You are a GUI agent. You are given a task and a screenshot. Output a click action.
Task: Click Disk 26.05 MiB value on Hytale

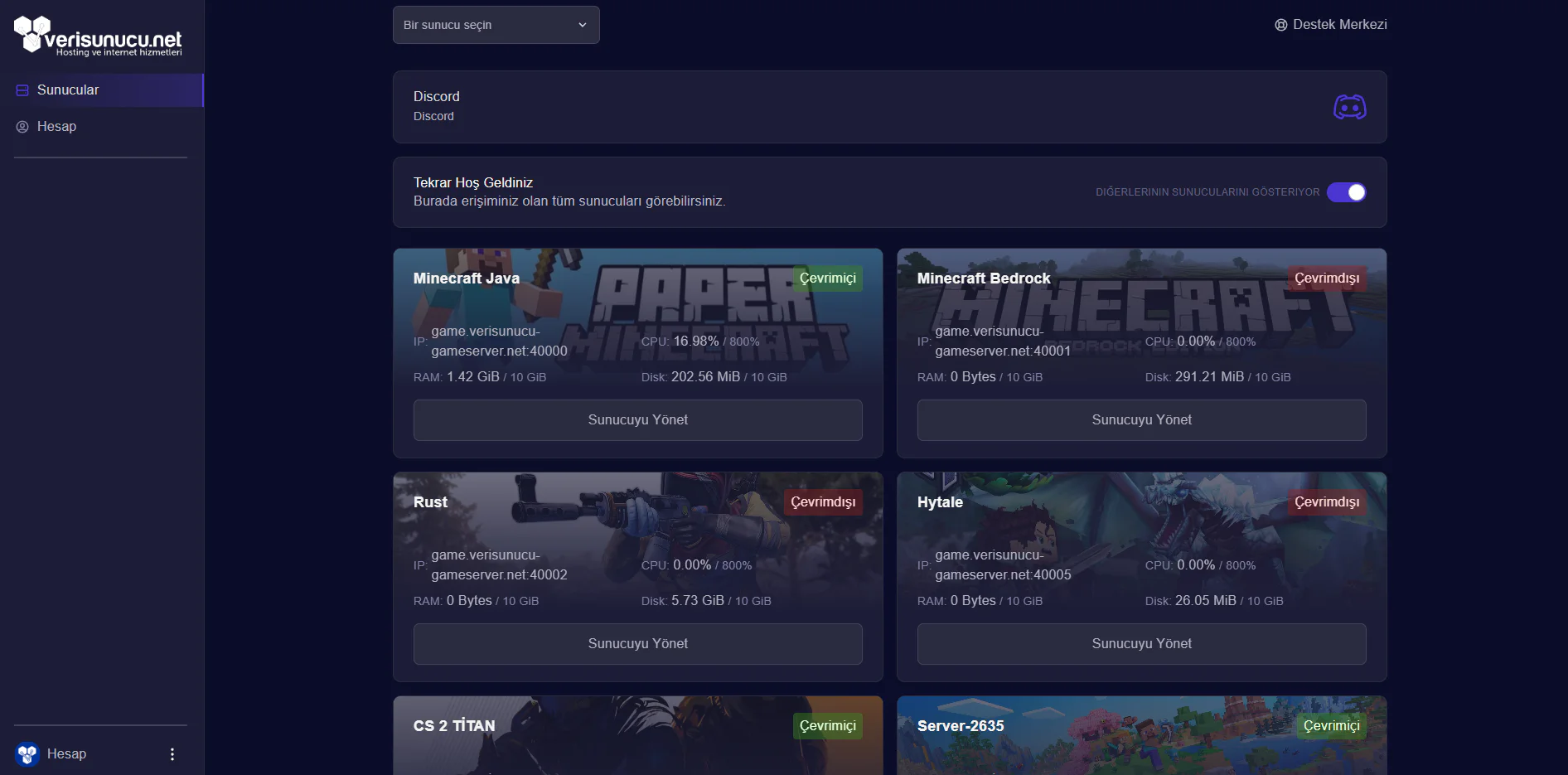tap(1206, 601)
